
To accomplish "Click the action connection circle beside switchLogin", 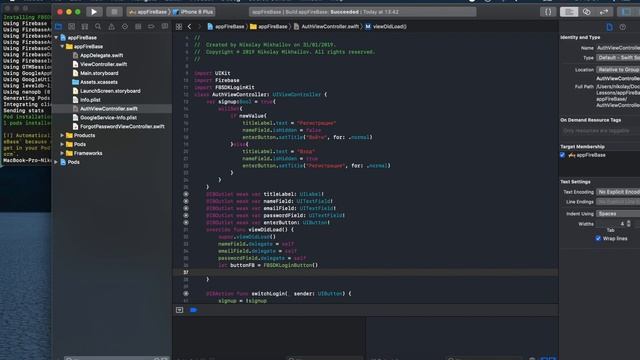I will [x=186, y=293].
